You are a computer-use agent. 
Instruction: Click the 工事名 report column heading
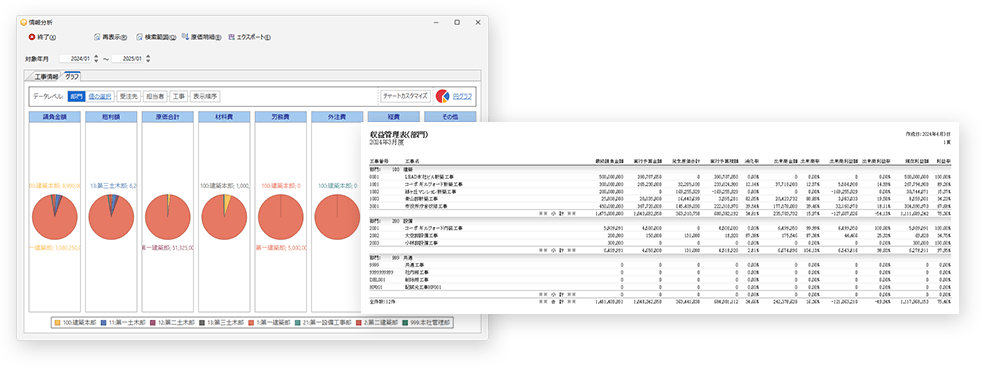[412, 161]
